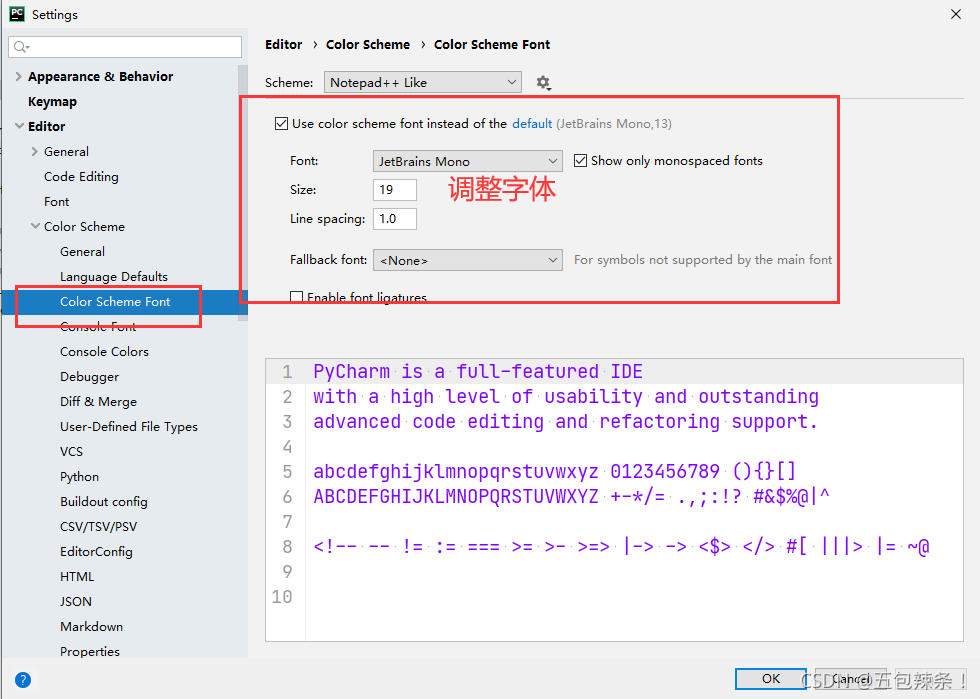
Task: Click the OK button
Action: 771,679
